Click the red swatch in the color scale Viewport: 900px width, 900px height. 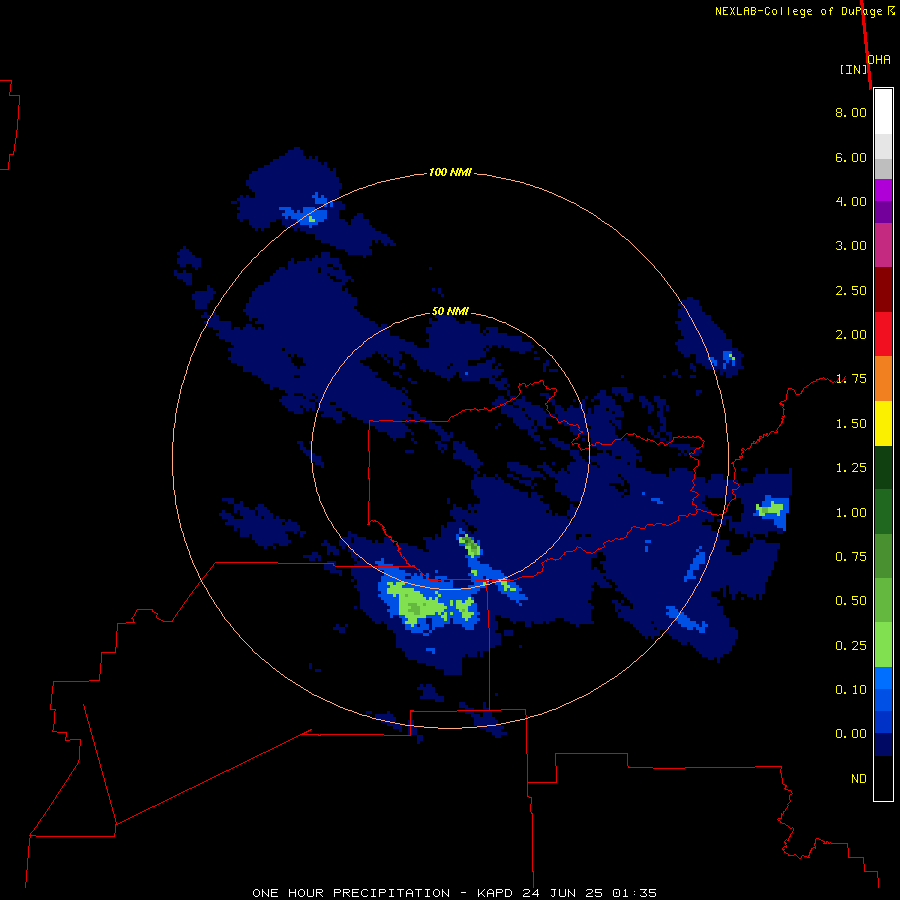pyautogui.click(x=883, y=333)
